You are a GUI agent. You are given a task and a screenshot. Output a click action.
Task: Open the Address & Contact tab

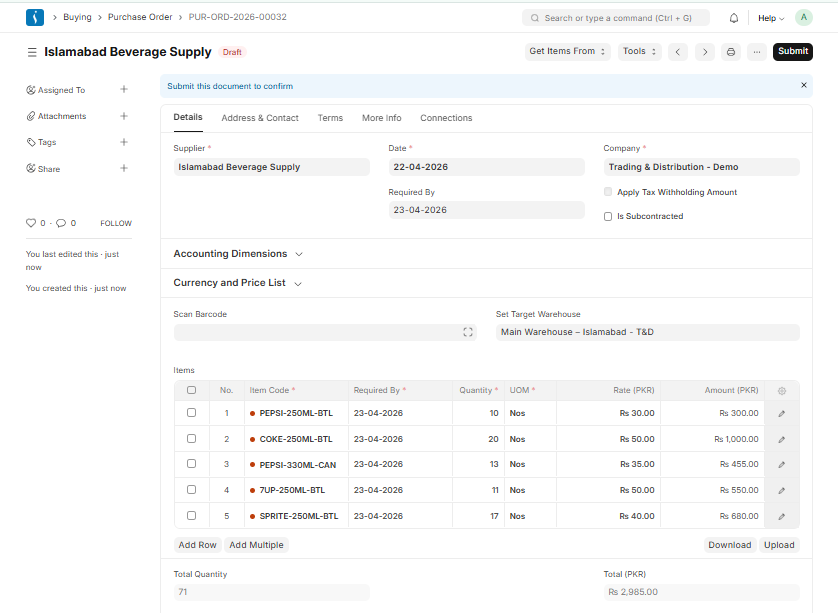(260, 117)
